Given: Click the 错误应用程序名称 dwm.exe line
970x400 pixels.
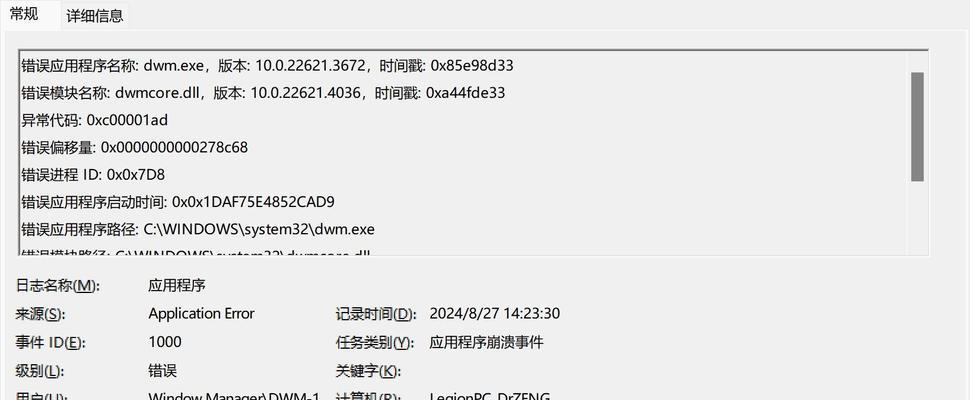Looking at the screenshot, I should click(267, 66).
